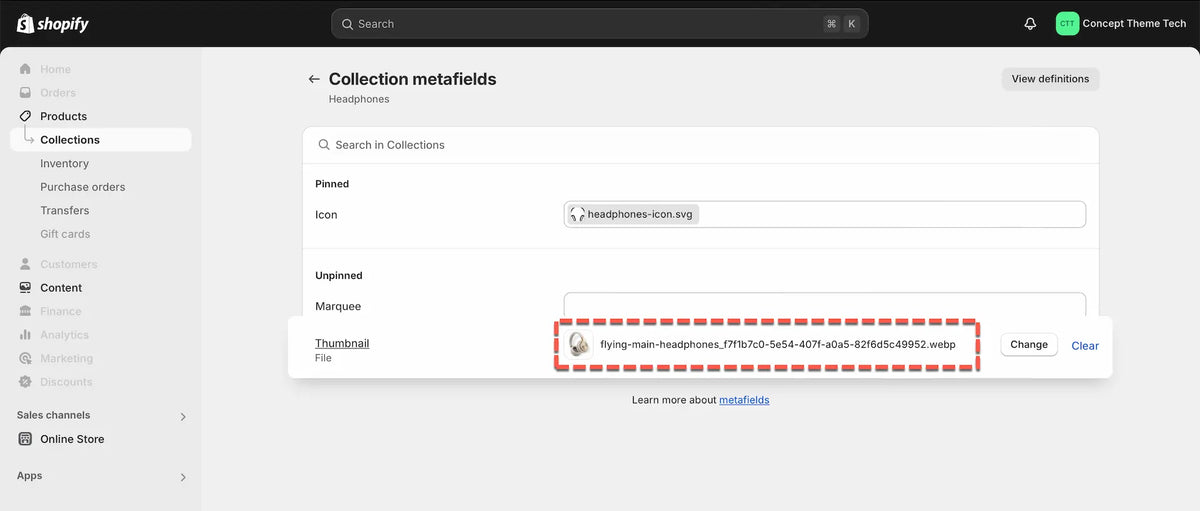The width and height of the screenshot is (1200, 511).
Task: Click the back arrow beside Collection metafields
Action: point(314,79)
